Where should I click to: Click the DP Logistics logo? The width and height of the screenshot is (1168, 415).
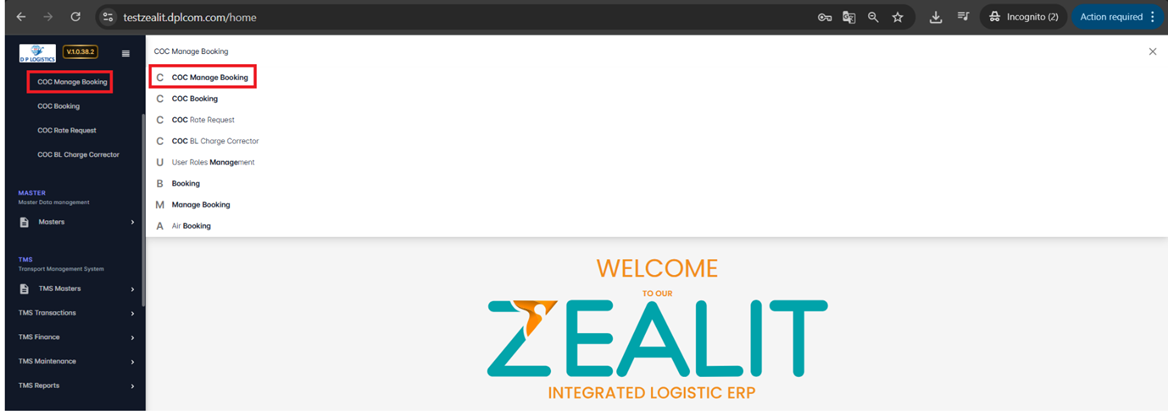(37, 54)
